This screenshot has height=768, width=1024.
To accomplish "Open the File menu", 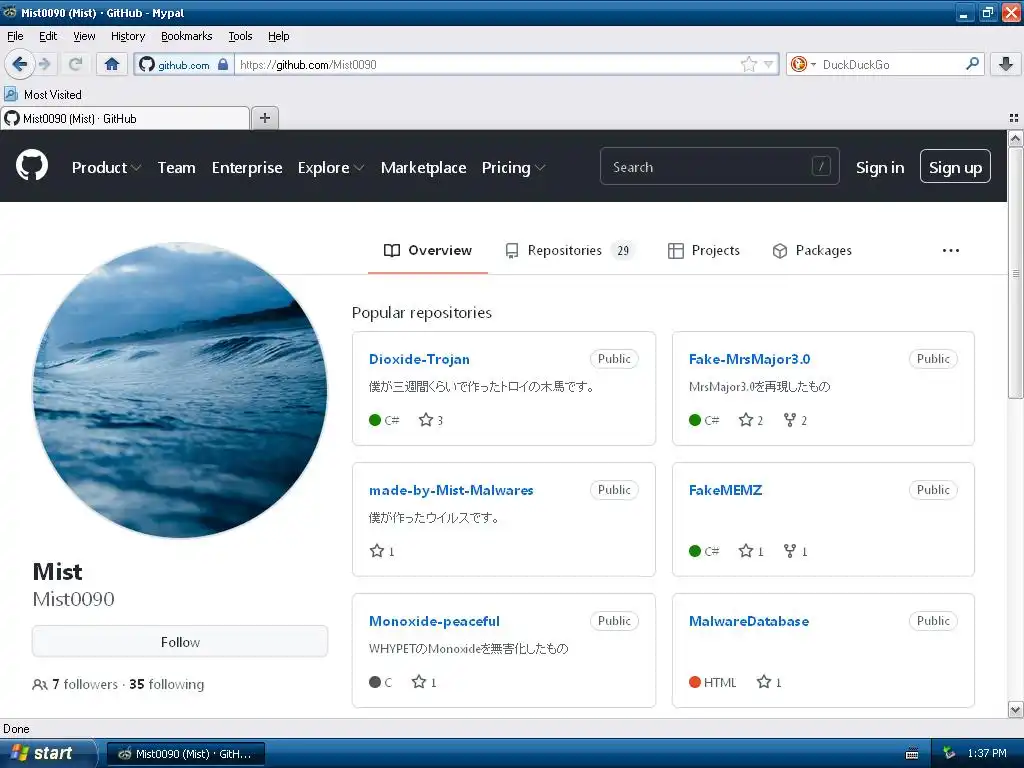I will pyautogui.click(x=15, y=36).
